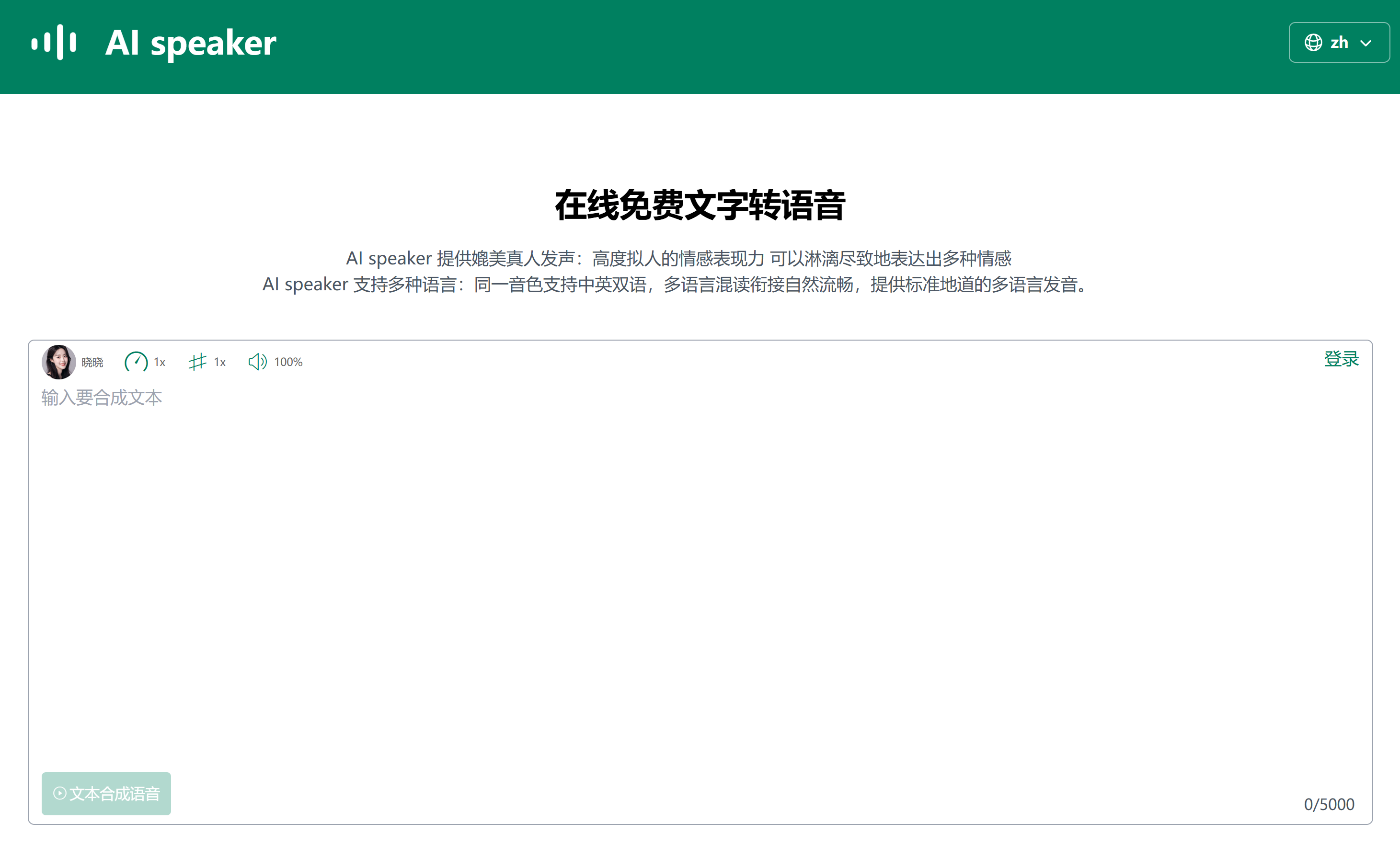
Task: Open the globe language icon in the header
Action: pos(1314,42)
